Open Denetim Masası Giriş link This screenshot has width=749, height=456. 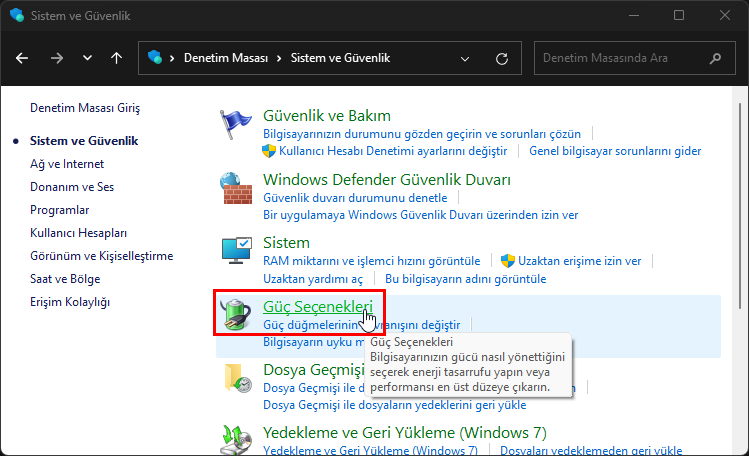pos(85,108)
